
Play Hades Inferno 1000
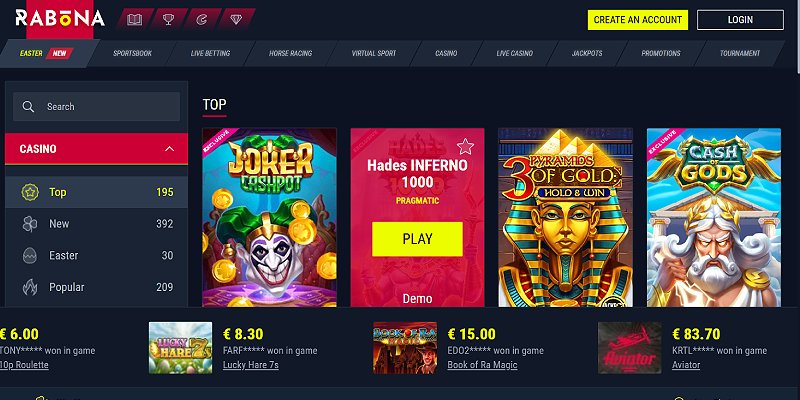coord(417,239)
